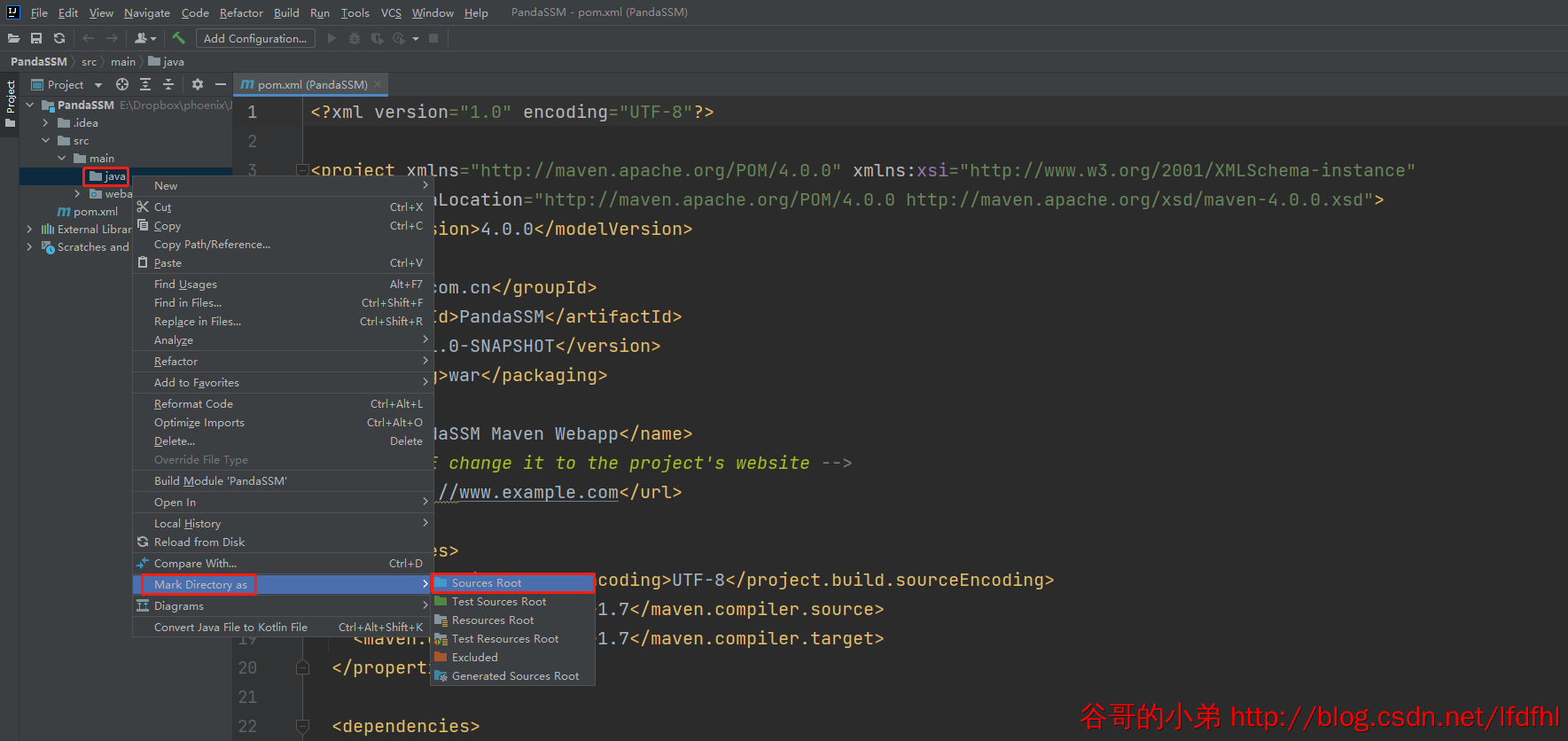This screenshot has height=741, width=1568.
Task: Click the IntelliJ IDEA logo icon
Action: 13,12
